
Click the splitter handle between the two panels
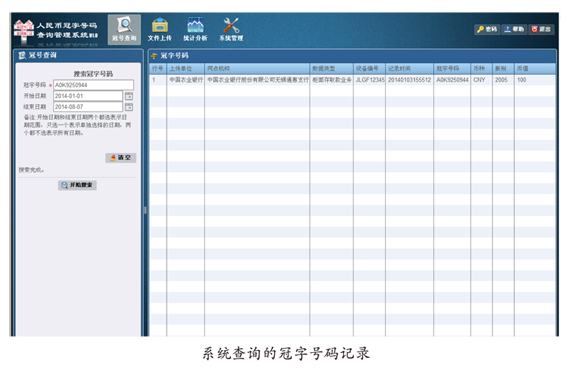145,210
